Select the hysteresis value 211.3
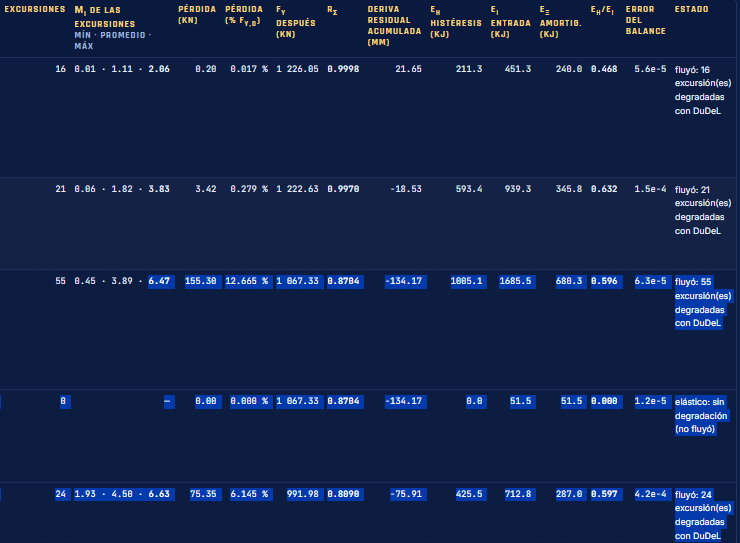Image resolution: width=740 pixels, height=543 pixels. pyautogui.click(x=469, y=69)
